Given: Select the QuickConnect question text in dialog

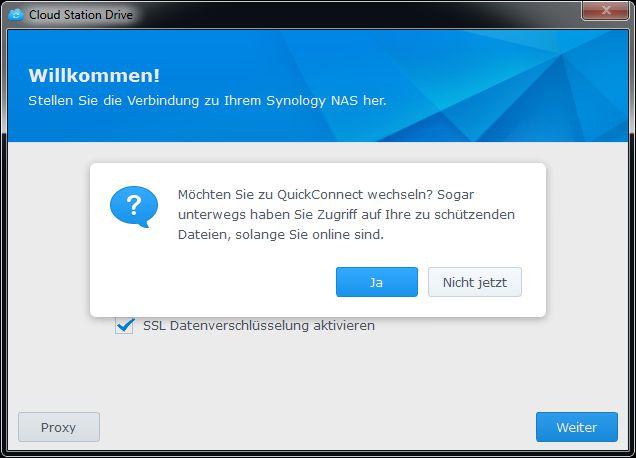Looking at the screenshot, I should pyautogui.click(x=346, y=214).
